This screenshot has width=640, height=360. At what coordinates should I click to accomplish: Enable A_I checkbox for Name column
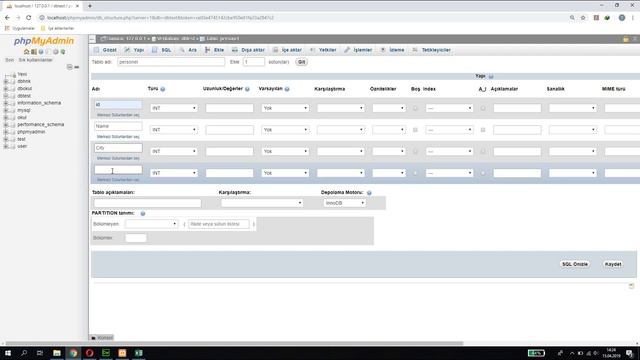[x=483, y=130]
